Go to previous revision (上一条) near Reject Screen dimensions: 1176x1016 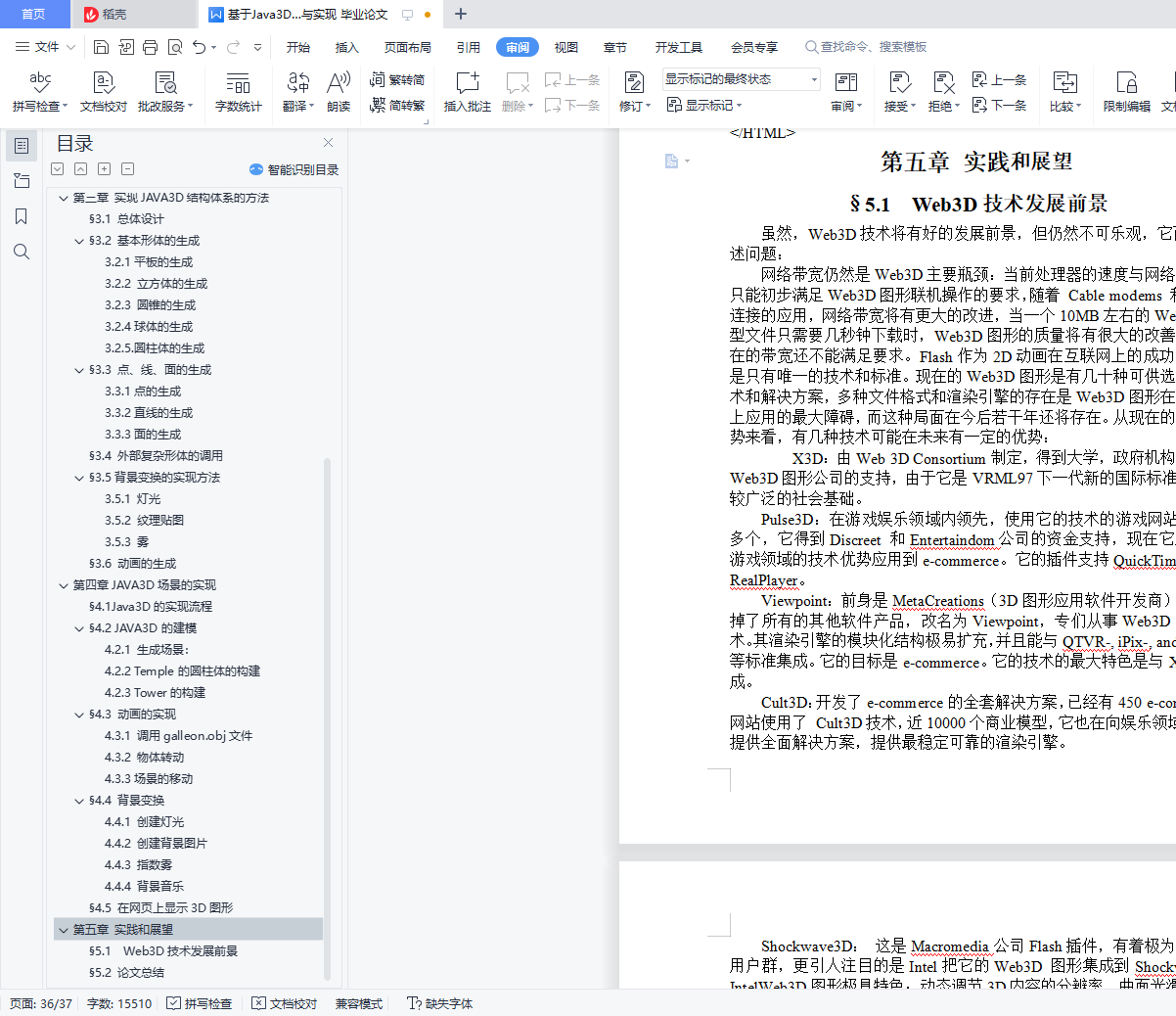tap(999, 80)
